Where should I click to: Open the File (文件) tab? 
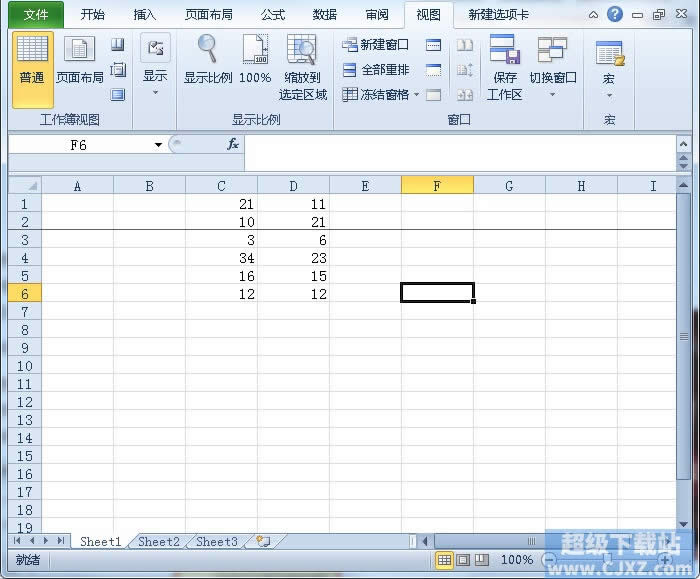point(36,15)
